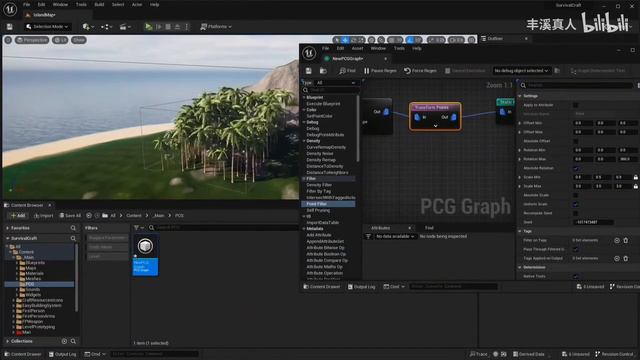Open Build menu in main editor
This screenshot has height=360, width=640.
point(99,4)
